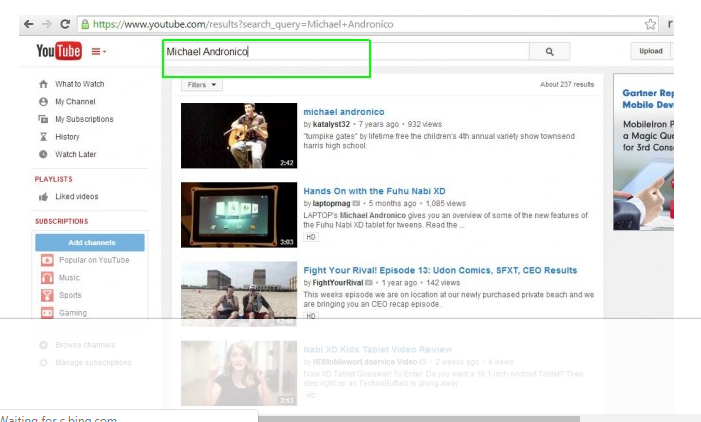The image size is (701, 422).
Task: Open the guide menu next to YouTube logo
Action: 98,51
